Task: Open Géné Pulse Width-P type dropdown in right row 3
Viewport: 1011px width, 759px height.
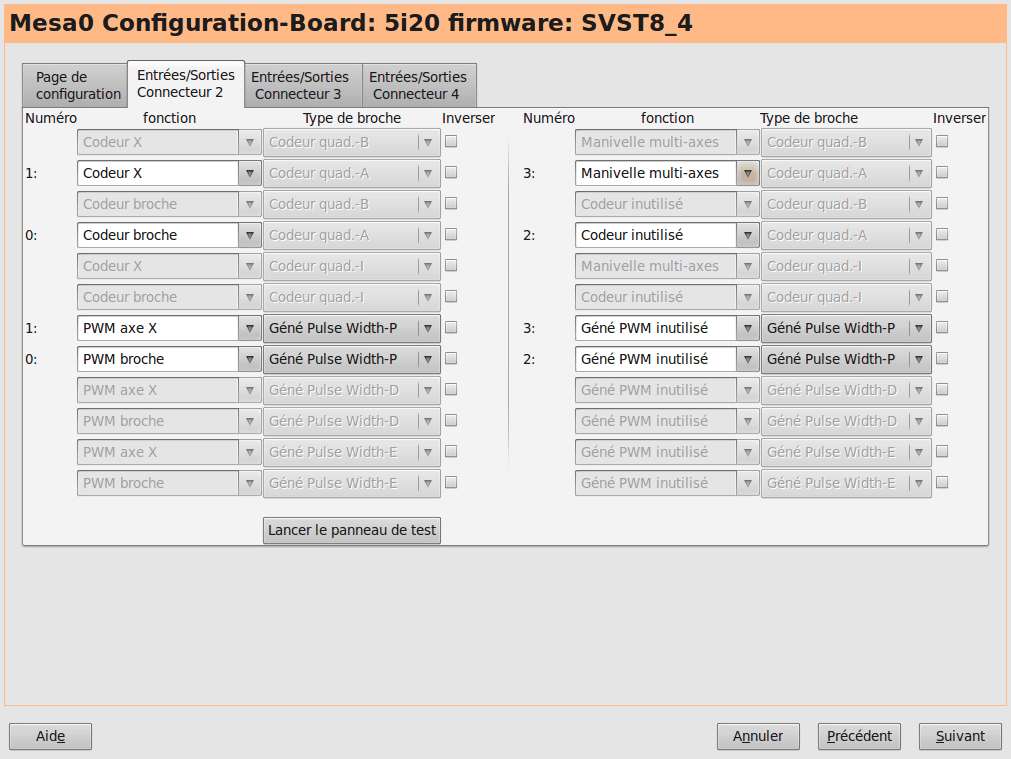Action: point(846,328)
